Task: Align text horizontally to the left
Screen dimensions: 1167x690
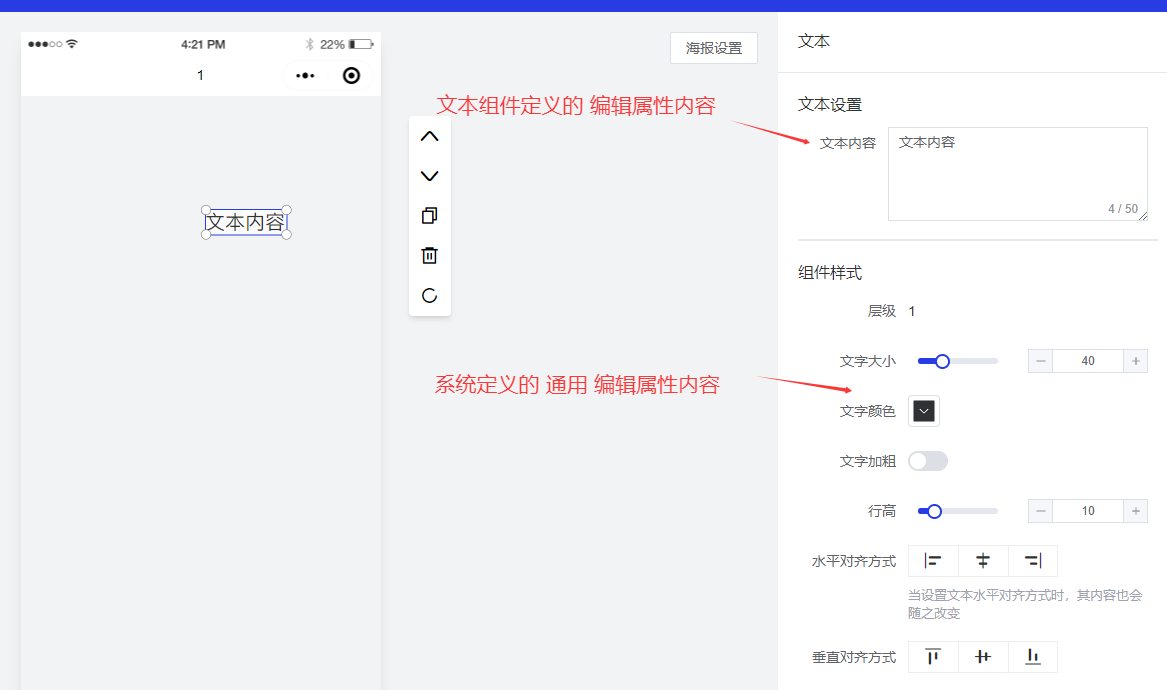Action: pyautogui.click(x=933, y=561)
